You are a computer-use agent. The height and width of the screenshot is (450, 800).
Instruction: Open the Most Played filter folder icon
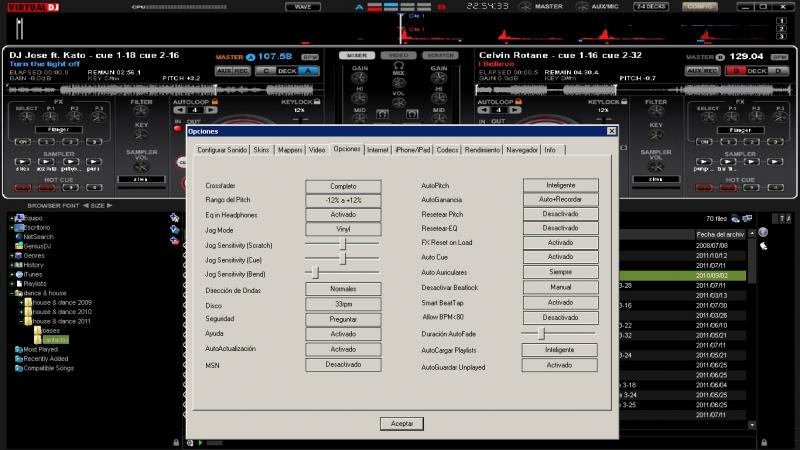(19, 349)
